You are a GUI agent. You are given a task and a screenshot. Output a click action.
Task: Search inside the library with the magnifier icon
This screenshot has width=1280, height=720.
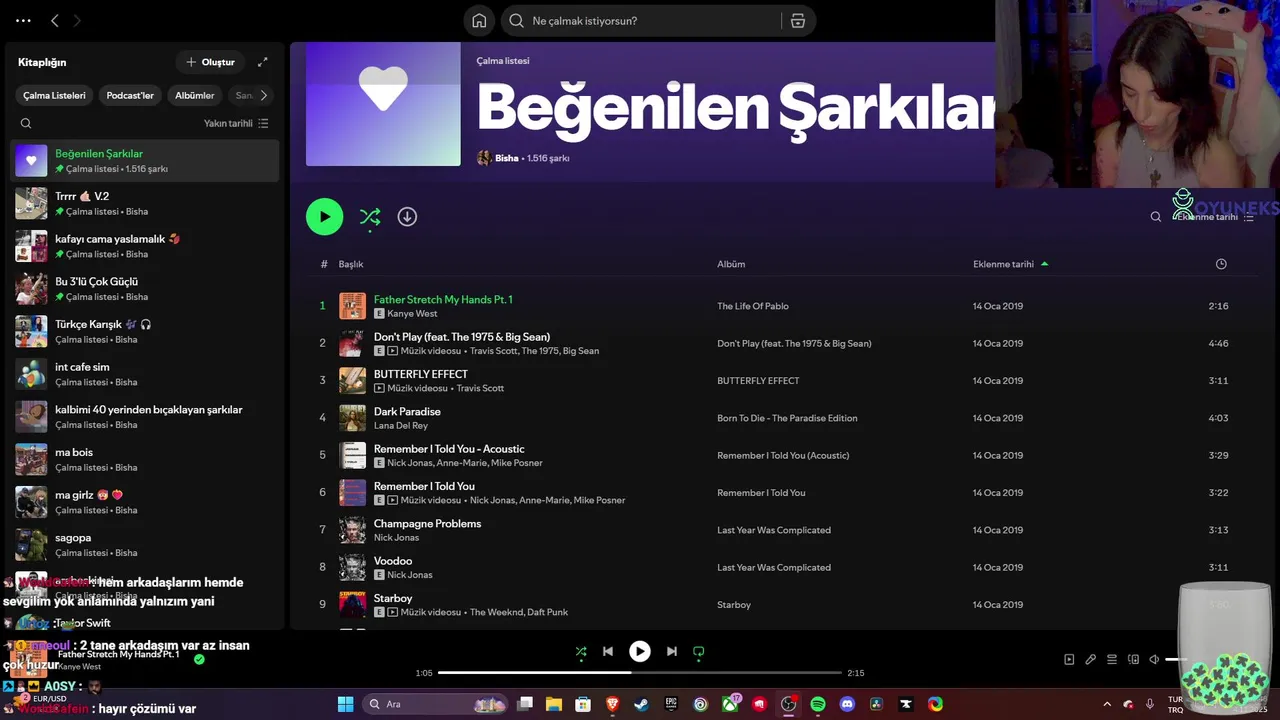click(26, 124)
